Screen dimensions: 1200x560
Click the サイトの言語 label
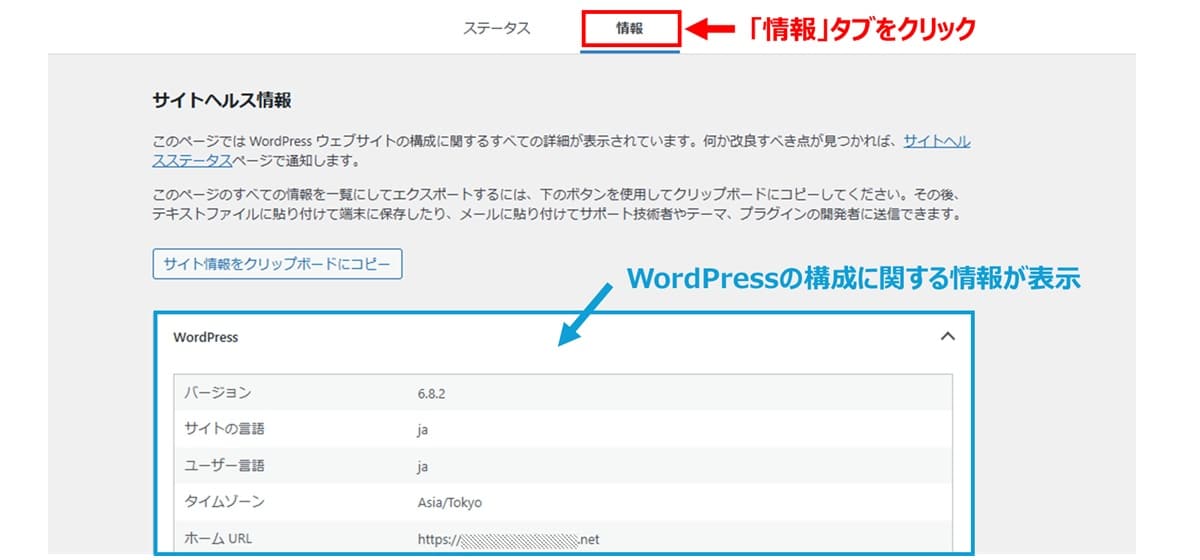(225, 429)
